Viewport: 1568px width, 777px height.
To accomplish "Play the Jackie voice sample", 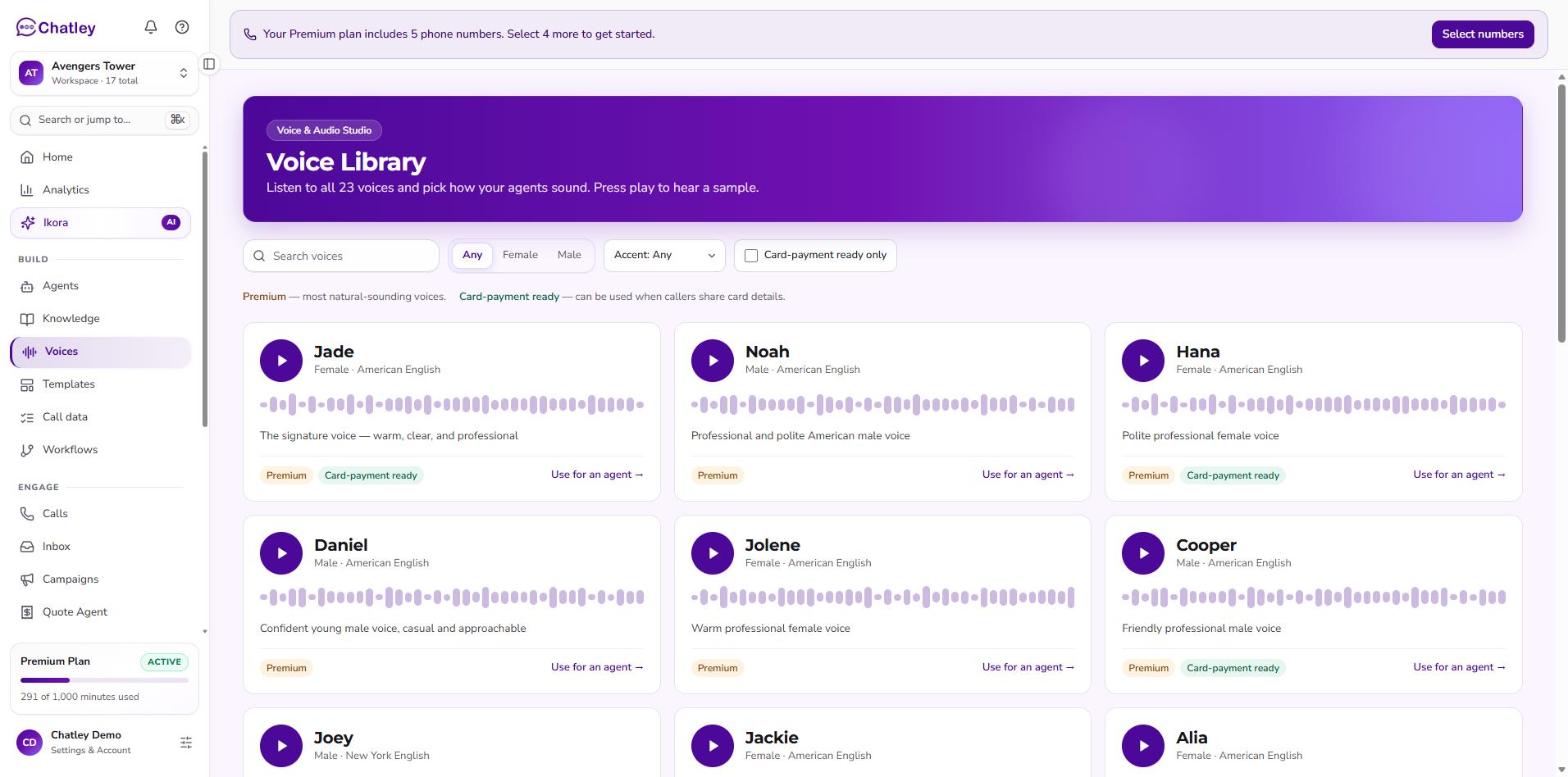I will pos(712,746).
